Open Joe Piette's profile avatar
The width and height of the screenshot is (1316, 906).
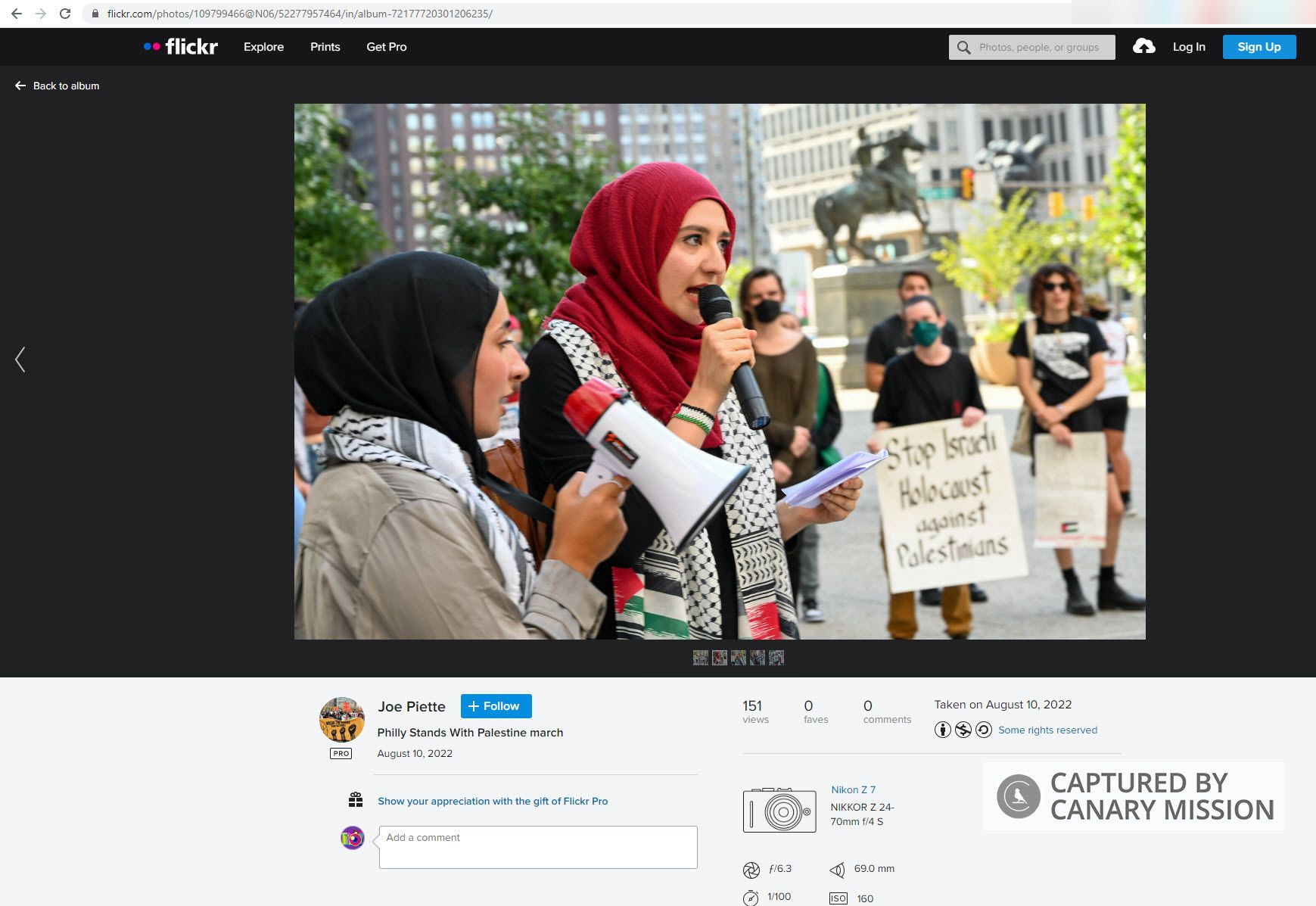point(342,719)
